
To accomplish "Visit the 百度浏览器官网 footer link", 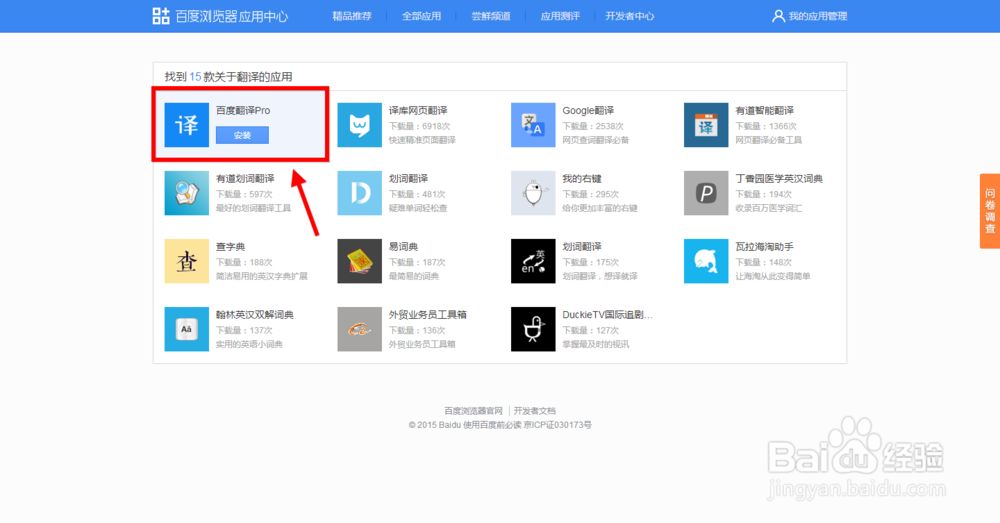I will [473, 411].
